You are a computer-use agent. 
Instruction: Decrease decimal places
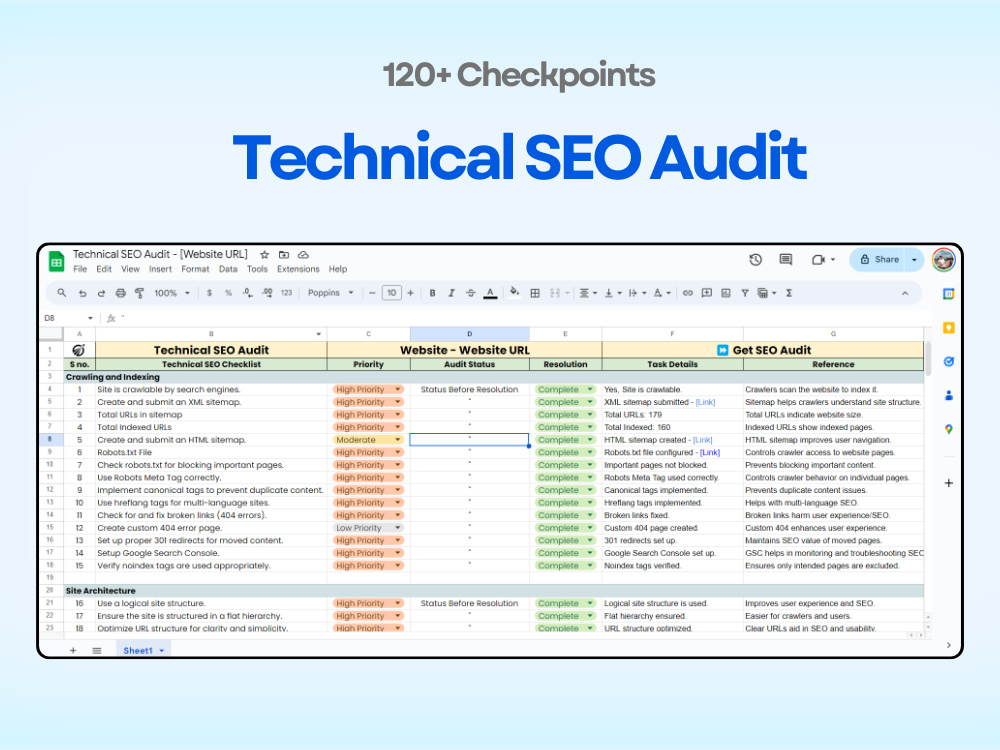tap(247, 293)
